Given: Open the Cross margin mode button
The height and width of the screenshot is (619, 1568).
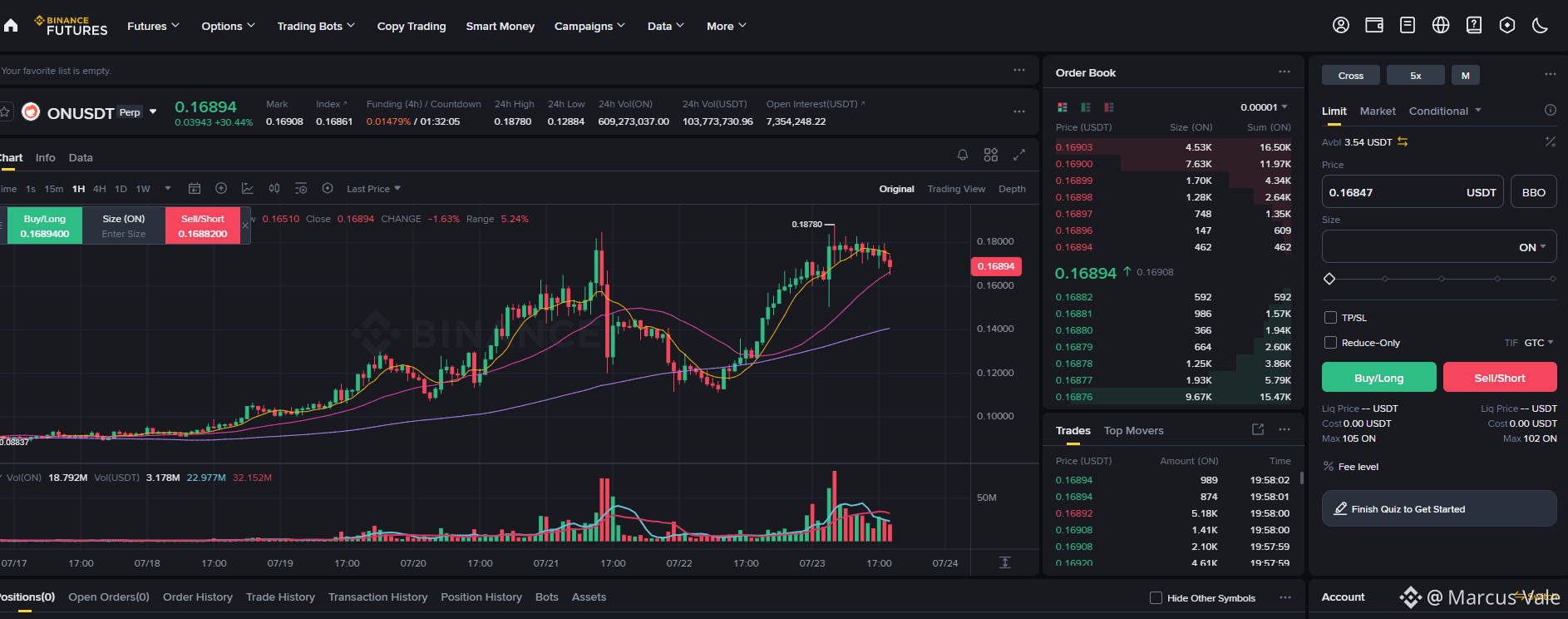Looking at the screenshot, I should coord(1351,75).
